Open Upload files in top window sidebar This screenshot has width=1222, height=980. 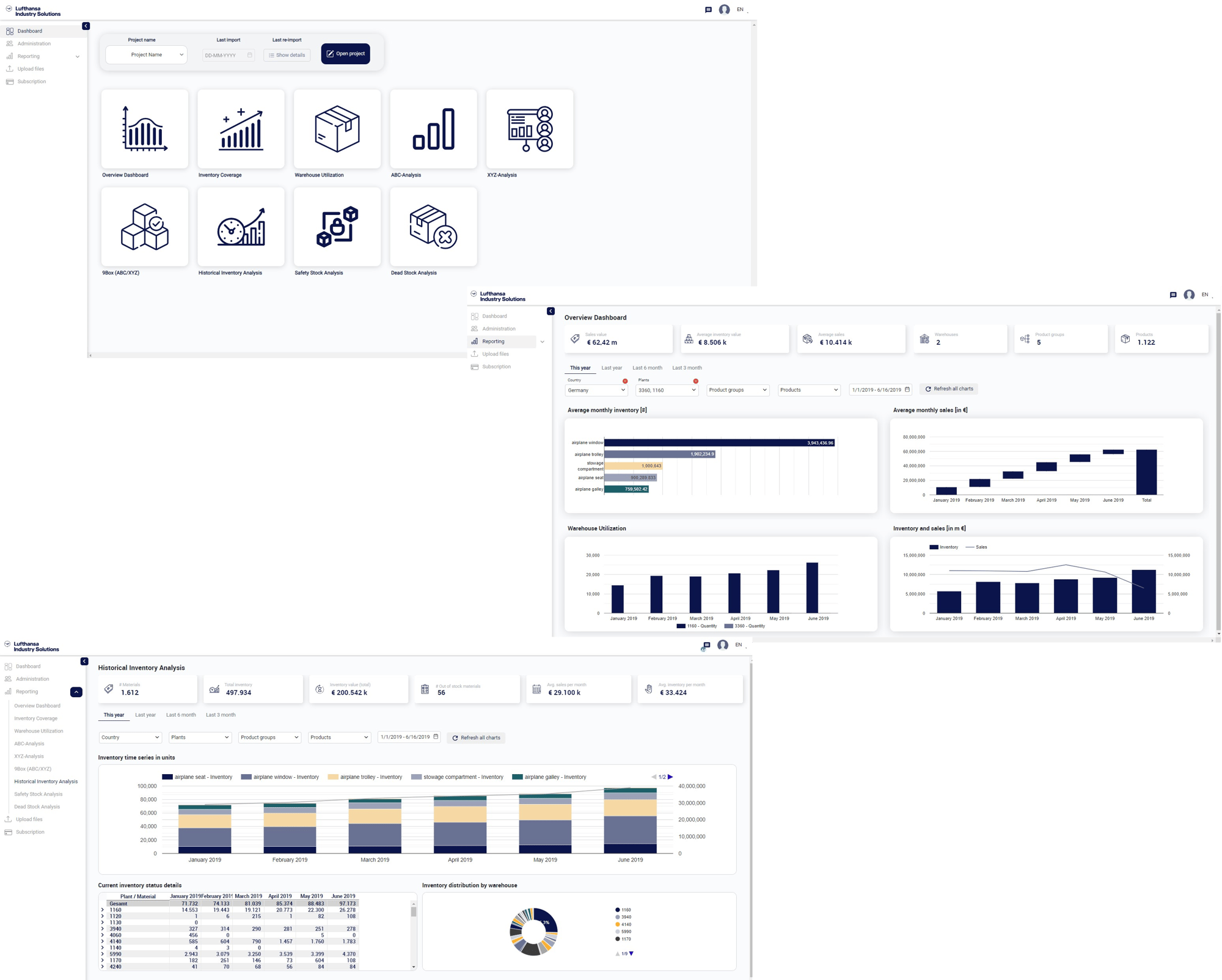[x=31, y=69]
